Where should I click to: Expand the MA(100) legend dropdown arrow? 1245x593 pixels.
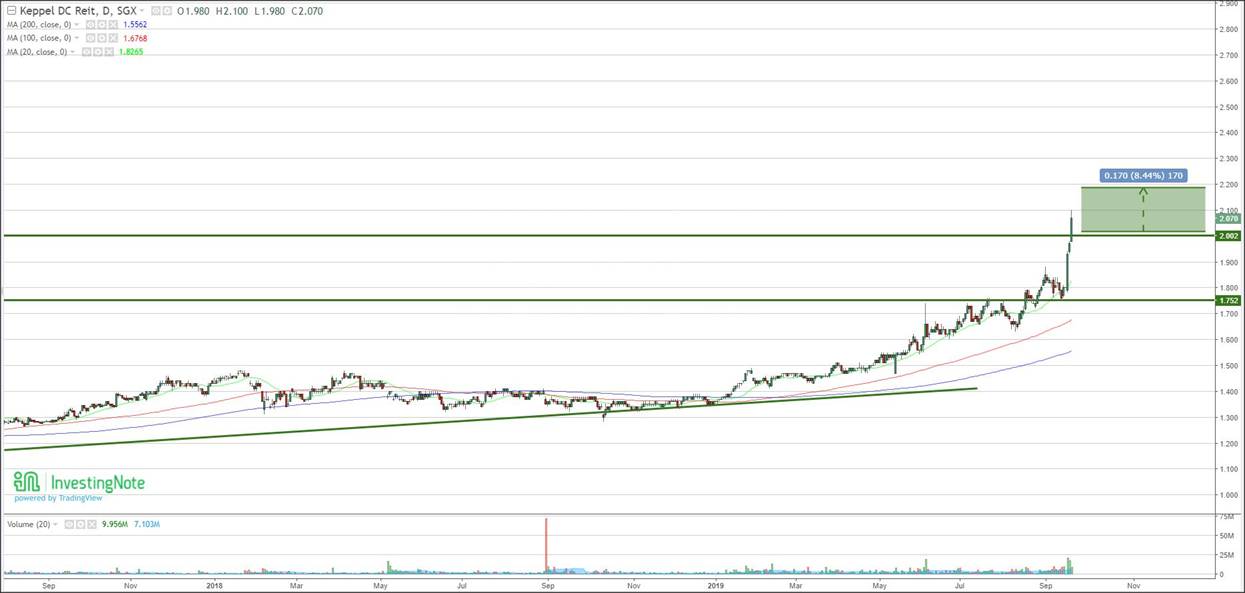coord(76,37)
